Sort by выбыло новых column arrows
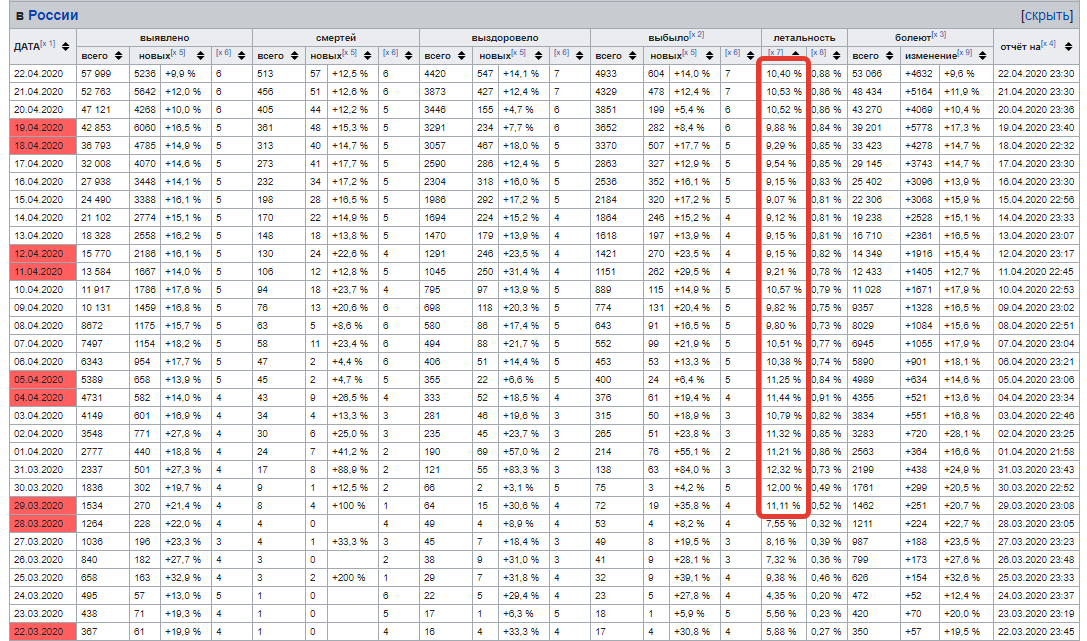Viewport: 1087px width, 641px height. click(x=709, y=55)
